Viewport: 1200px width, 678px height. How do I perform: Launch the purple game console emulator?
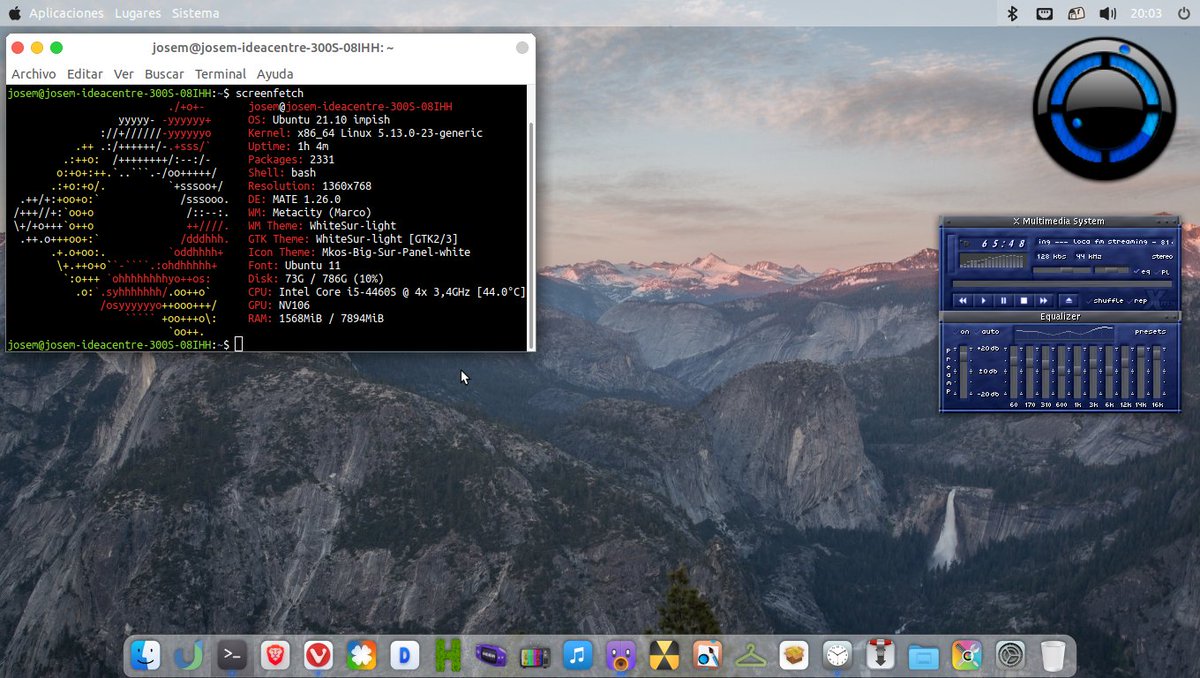(491, 656)
